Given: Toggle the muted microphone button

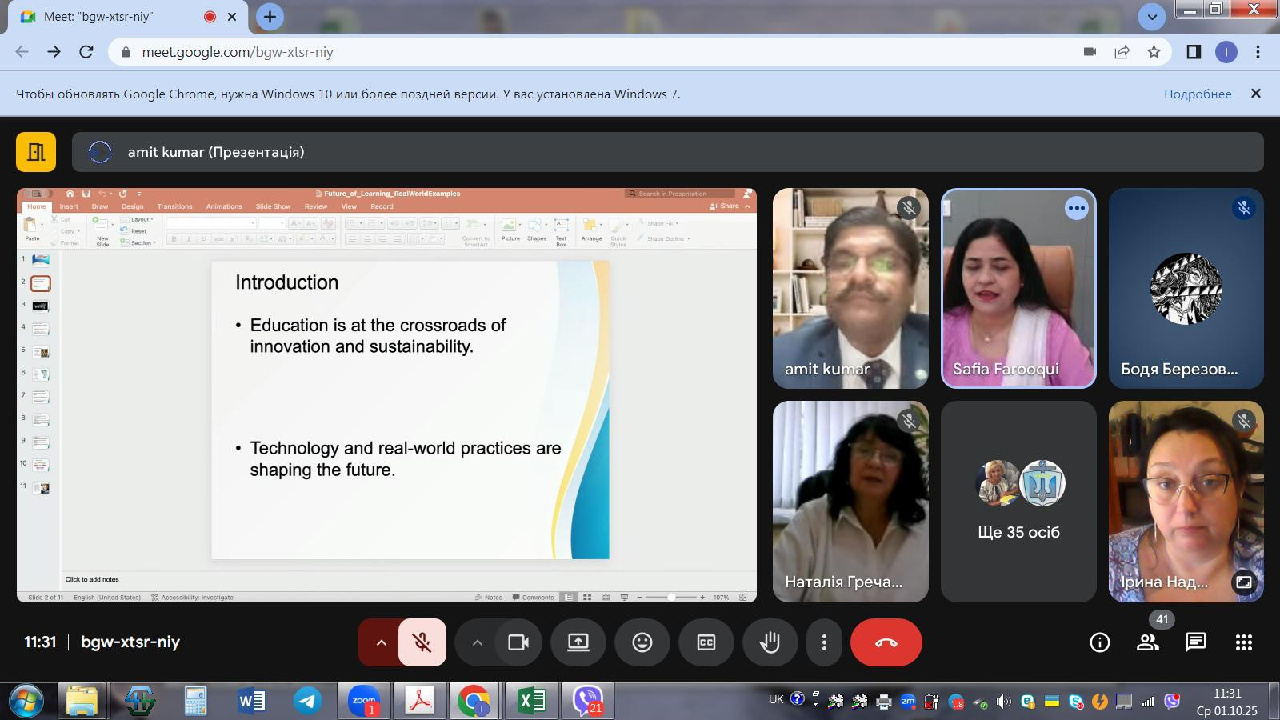Looking at the screenshot, I should click(x=422, y=643).
